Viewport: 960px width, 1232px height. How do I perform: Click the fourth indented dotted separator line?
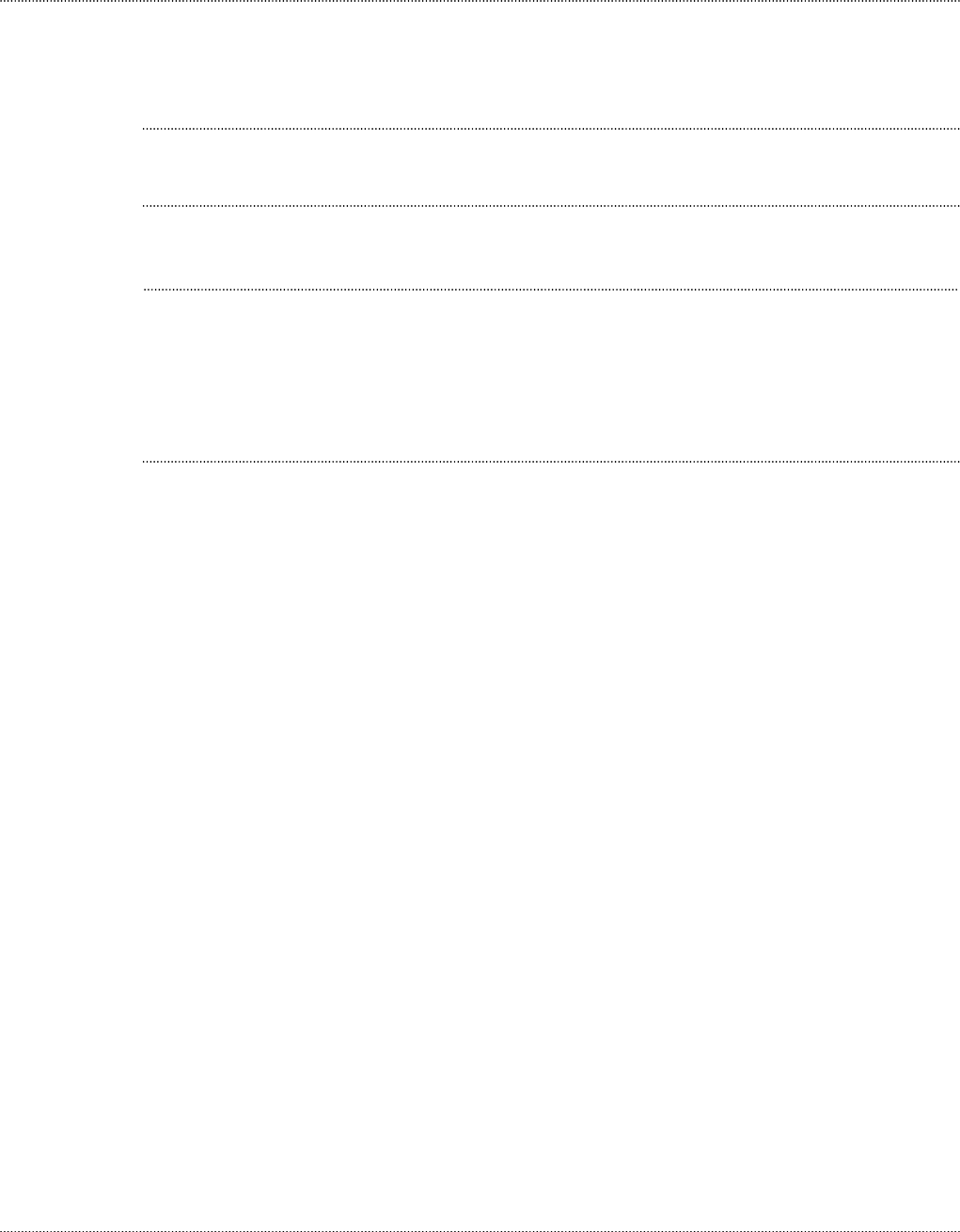click(550, 462)
